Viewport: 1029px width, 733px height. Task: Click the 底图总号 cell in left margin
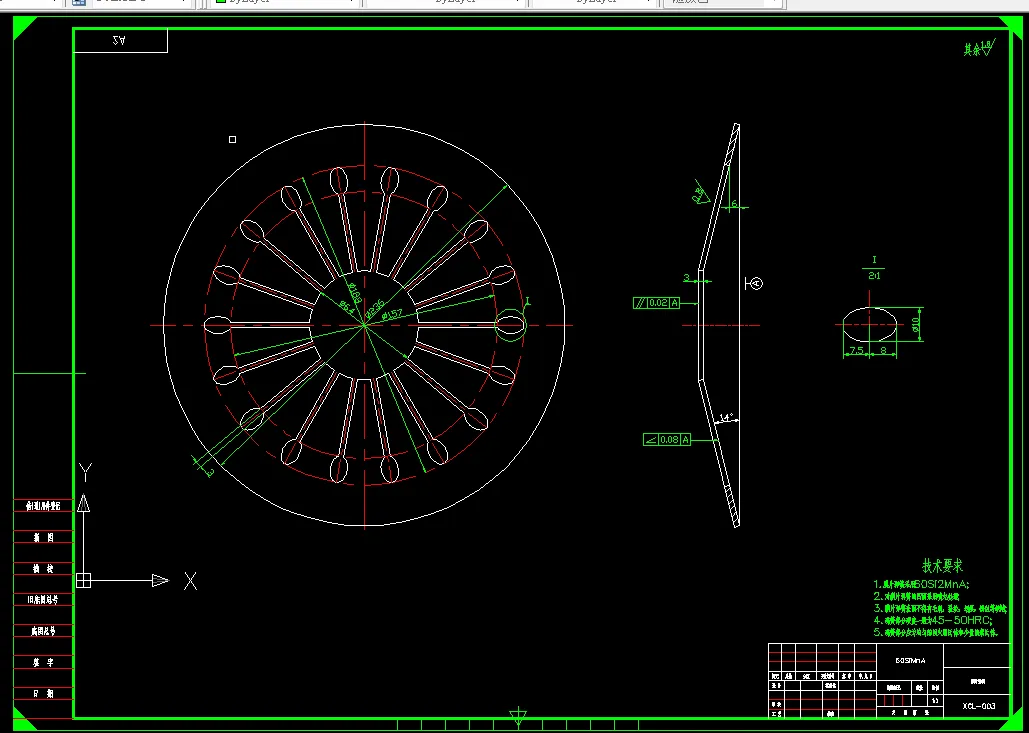(44, 631)
